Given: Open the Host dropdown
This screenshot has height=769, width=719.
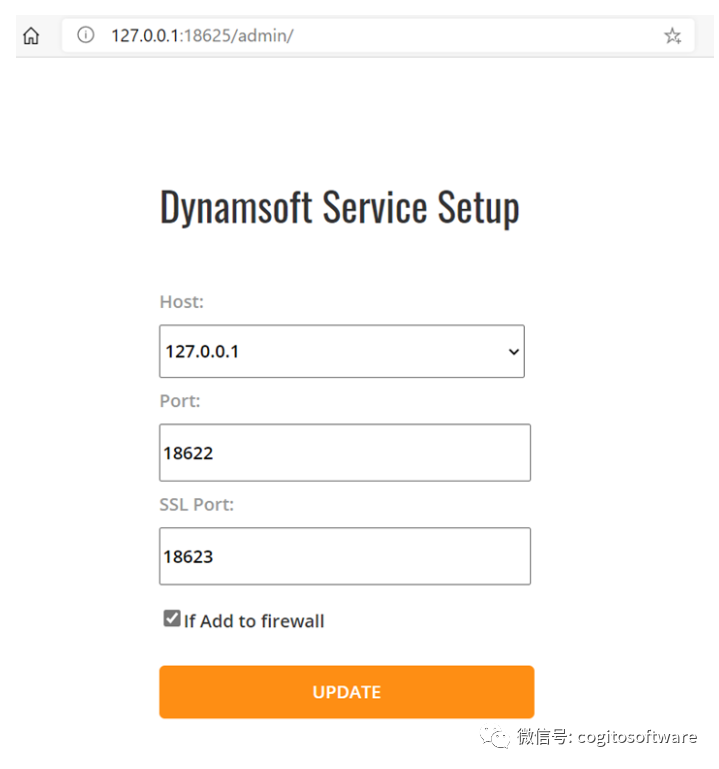Looking at the screenshot, I should [x=342, y=351].
